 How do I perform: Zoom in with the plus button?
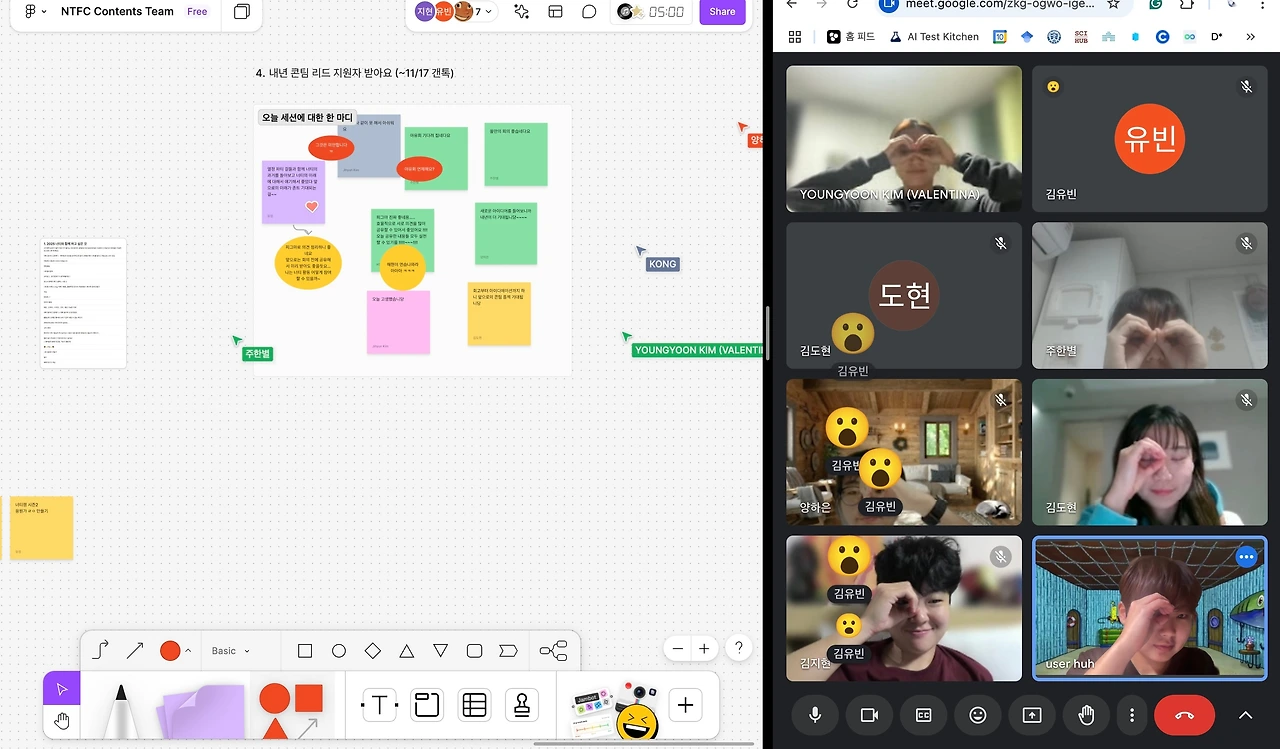pos(704,649)
